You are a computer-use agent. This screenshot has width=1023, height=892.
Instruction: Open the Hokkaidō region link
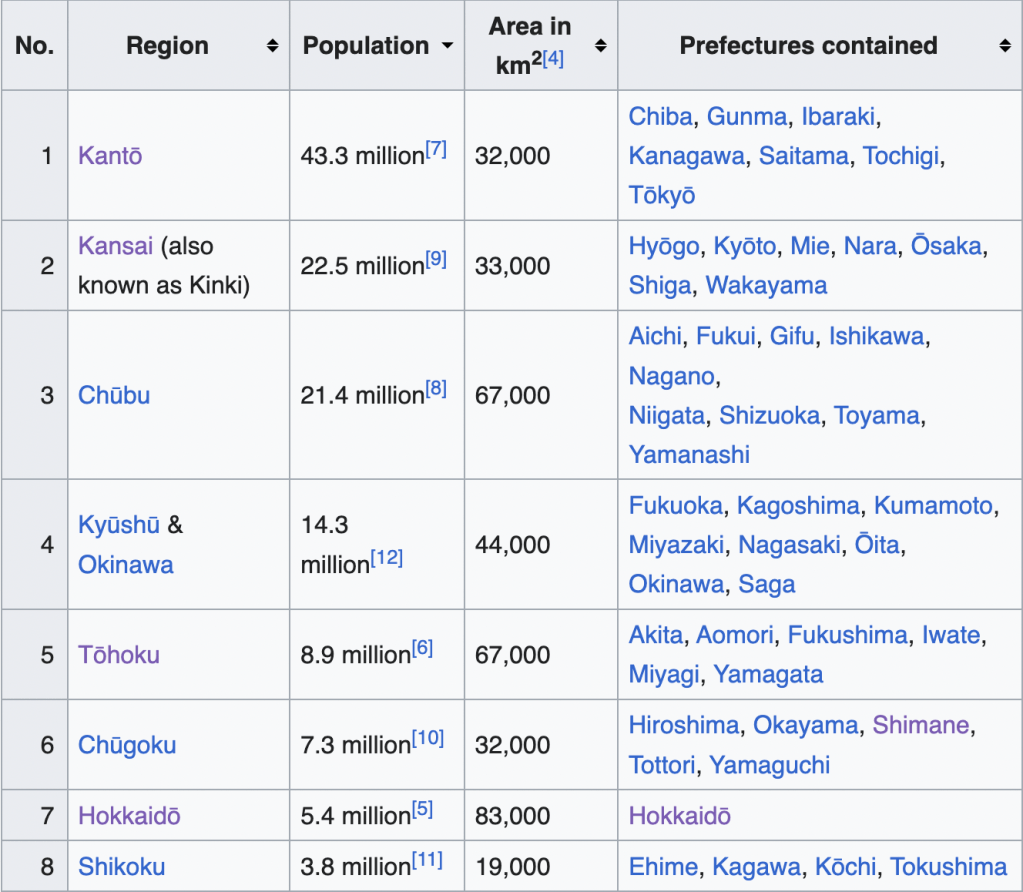click(x=129, y=816)
